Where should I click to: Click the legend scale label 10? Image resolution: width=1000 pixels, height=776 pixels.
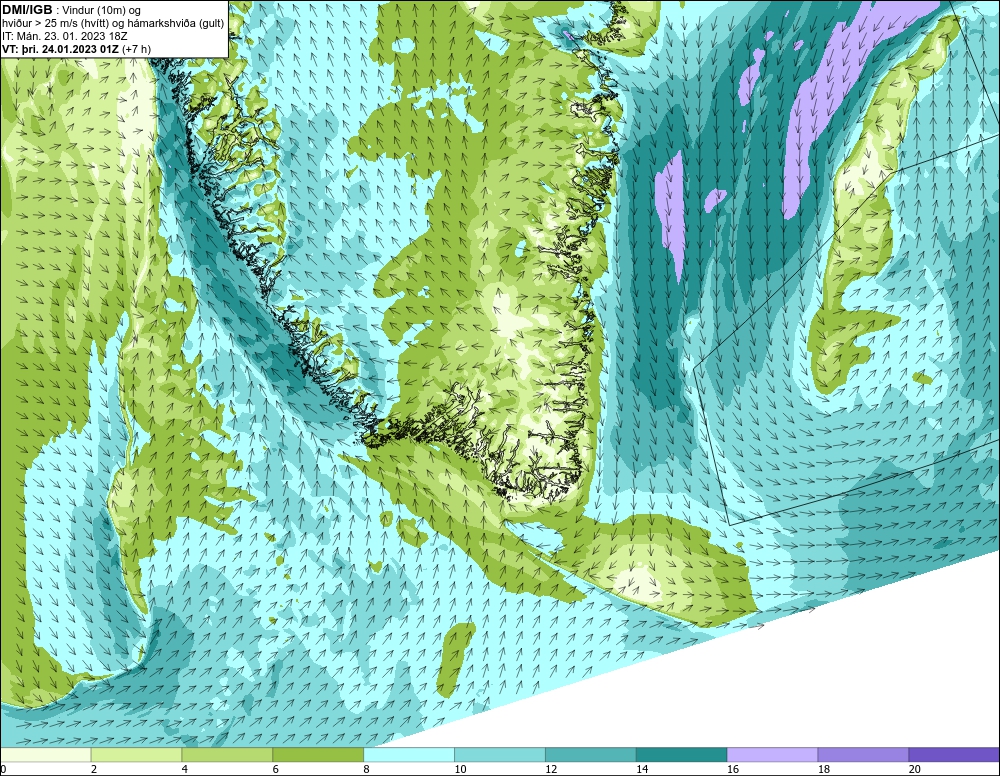tap(460, 770)
